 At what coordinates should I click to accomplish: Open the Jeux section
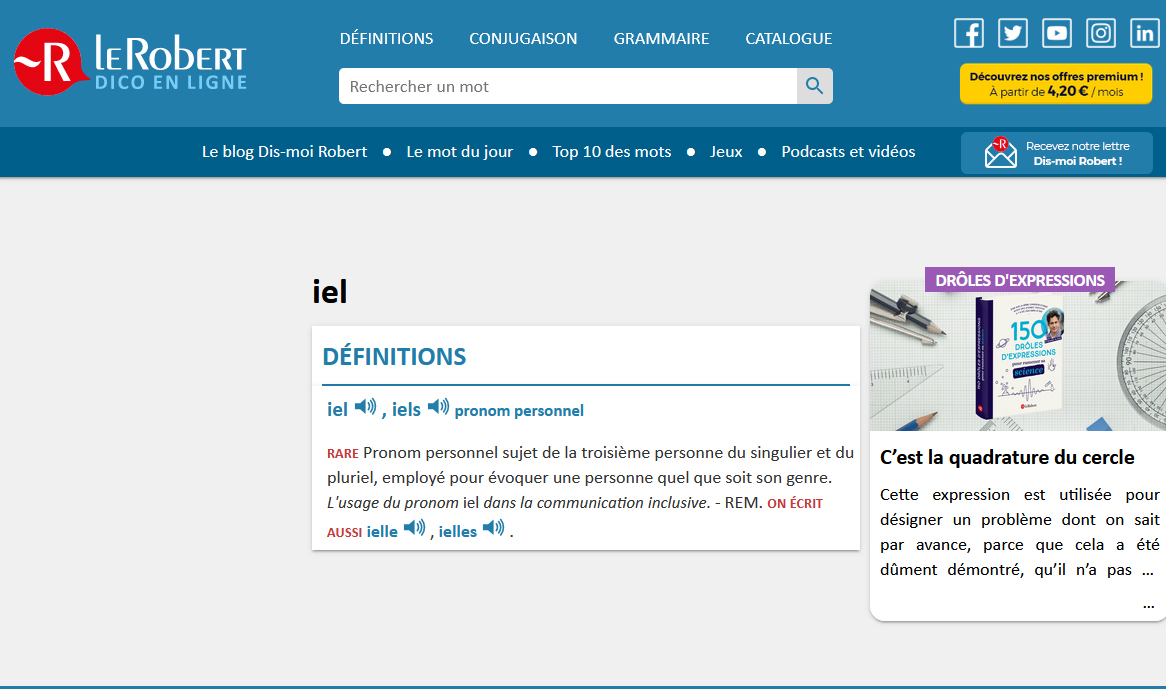[726, 152]
